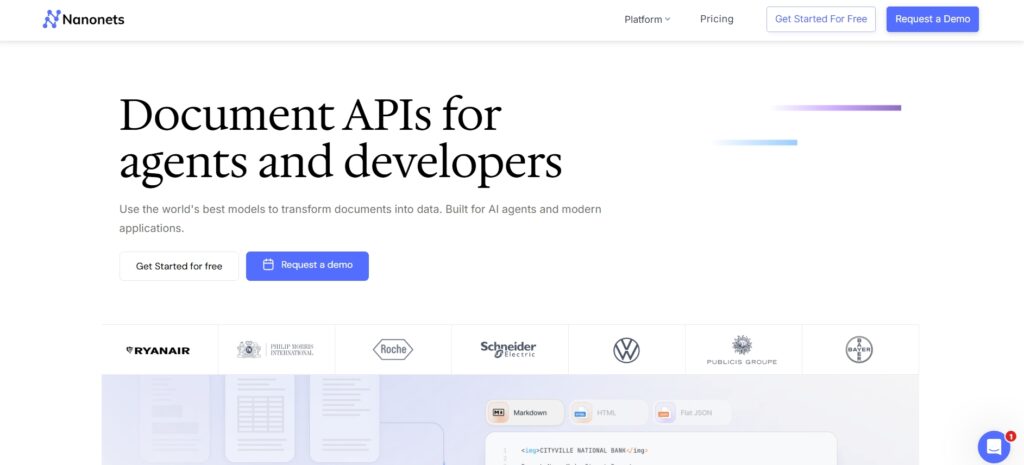Expand the Platform dropdown menu
This screenshot has width=1024, height=465.
tap(647, 19)
